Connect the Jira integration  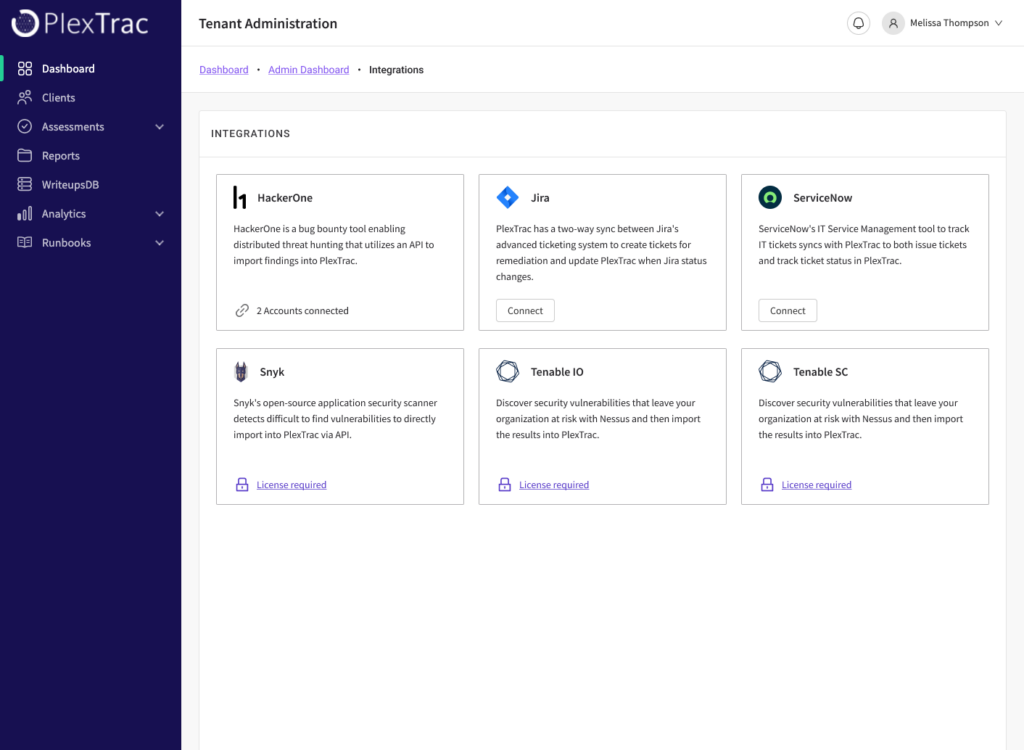(525, 310)
